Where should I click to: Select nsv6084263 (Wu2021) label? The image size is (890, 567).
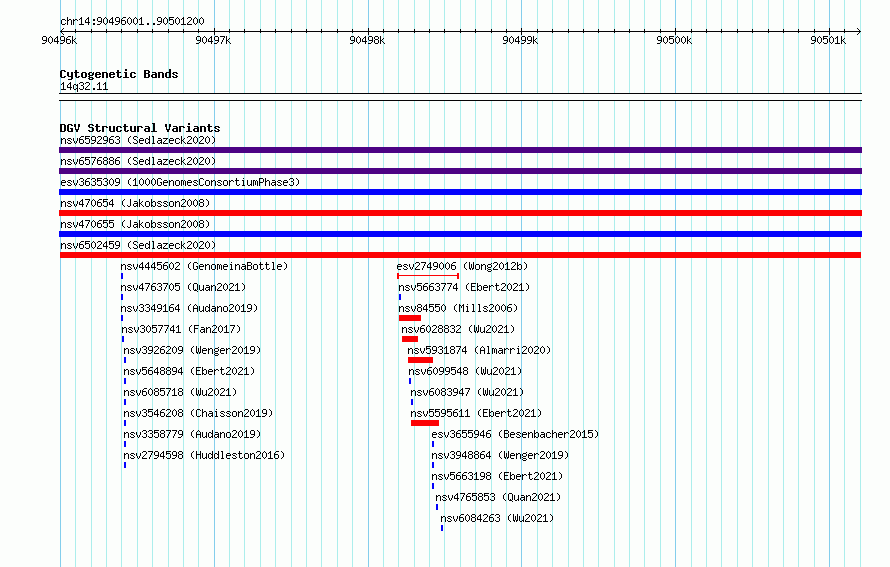(x=497, y=518)
